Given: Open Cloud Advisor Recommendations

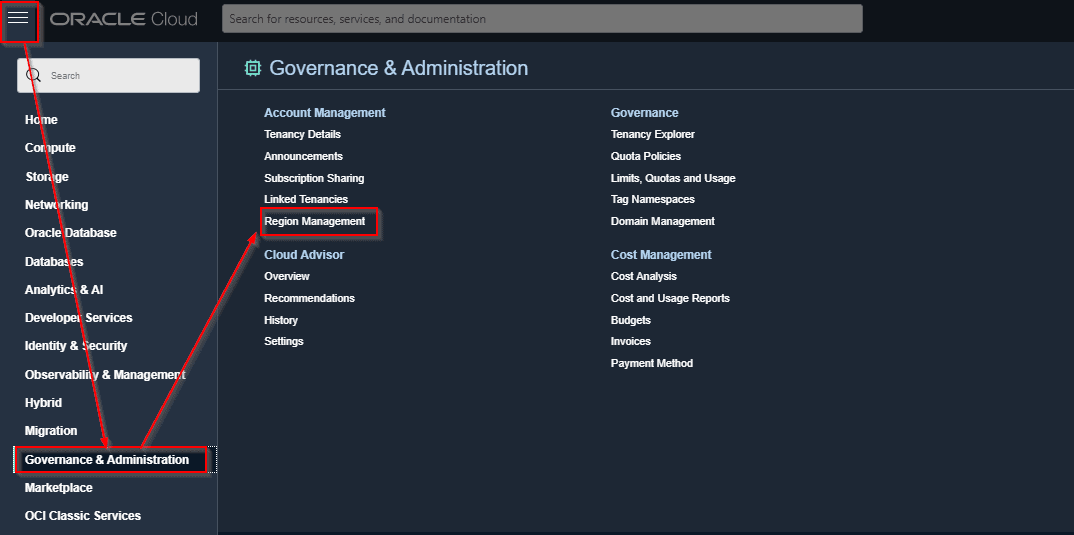Looking at the screenshot, I should [309, 298].
